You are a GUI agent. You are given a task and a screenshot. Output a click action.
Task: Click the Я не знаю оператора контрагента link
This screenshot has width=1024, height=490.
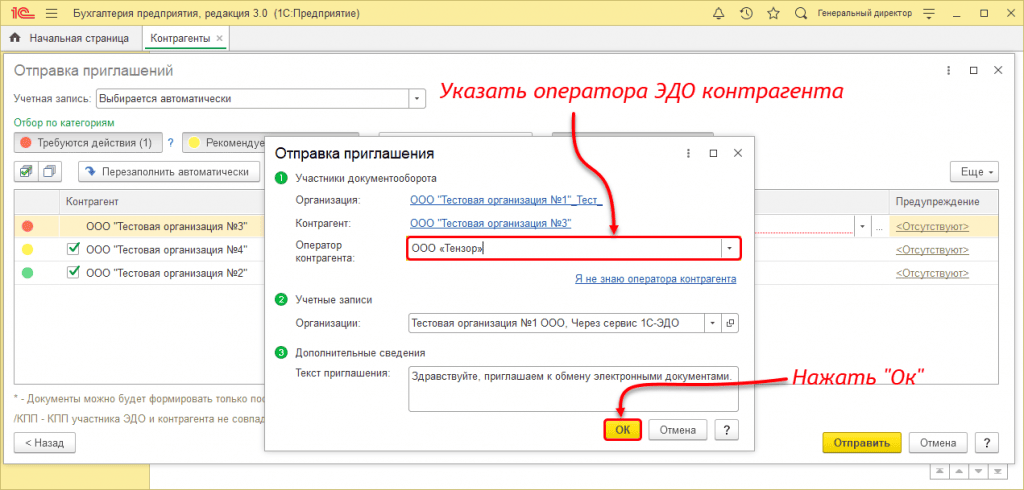(655, 279)
